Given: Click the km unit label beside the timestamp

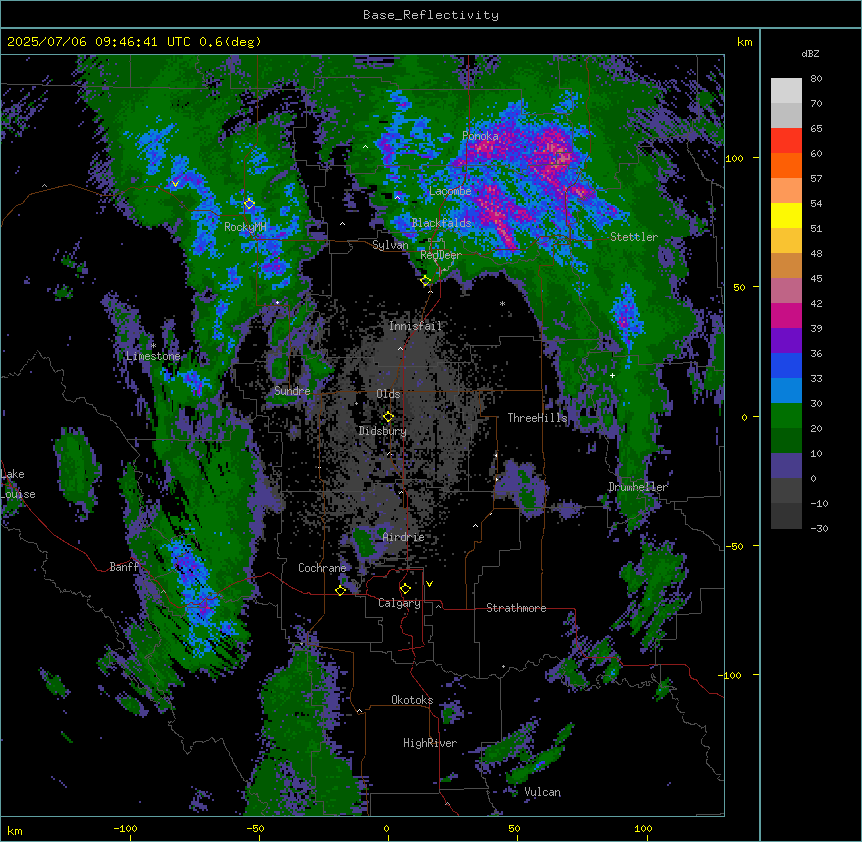Looking at the screenshot, I should (x=745, y=42).
